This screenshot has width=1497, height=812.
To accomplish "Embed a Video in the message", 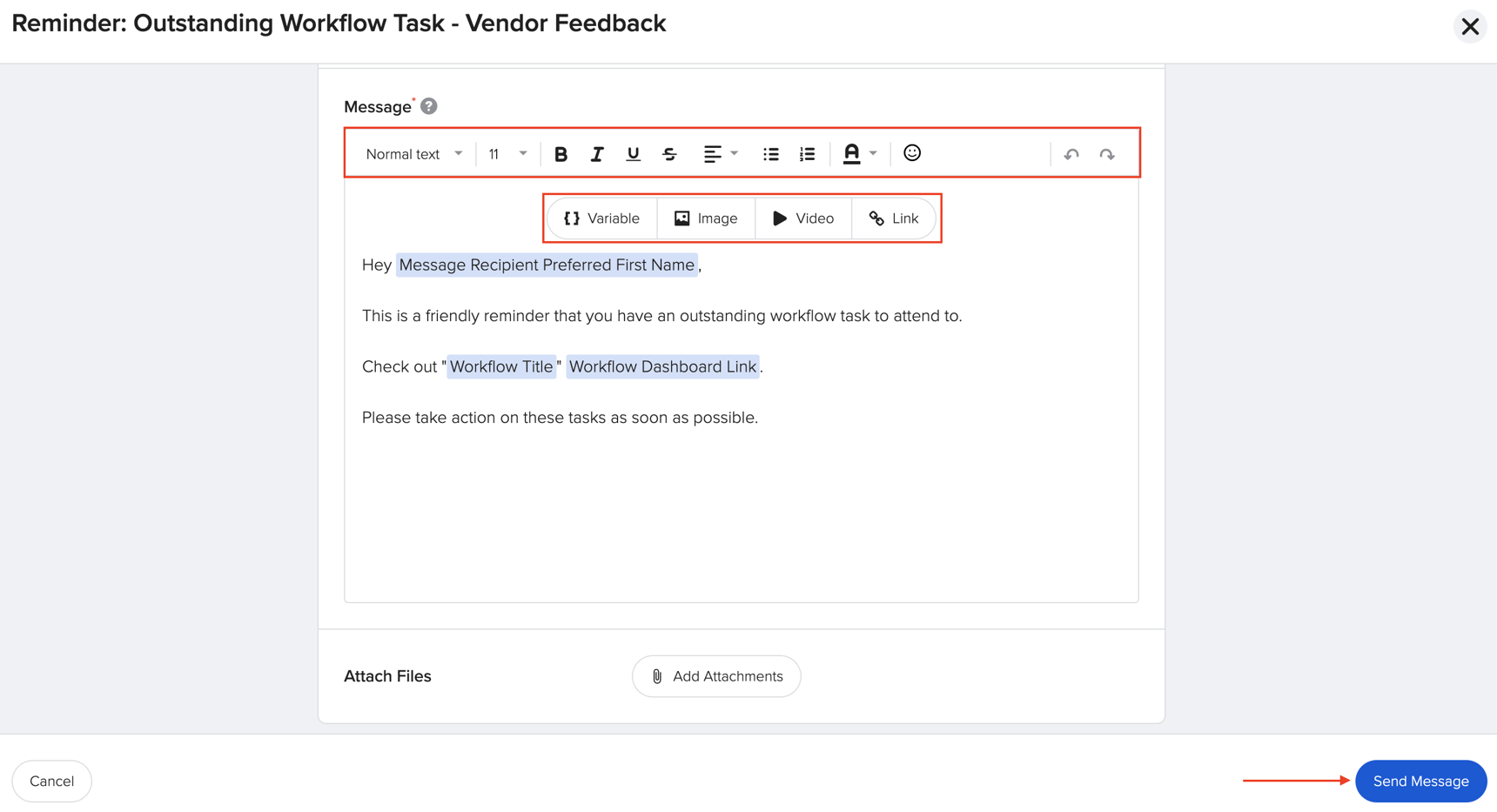I will pos(802,218).
